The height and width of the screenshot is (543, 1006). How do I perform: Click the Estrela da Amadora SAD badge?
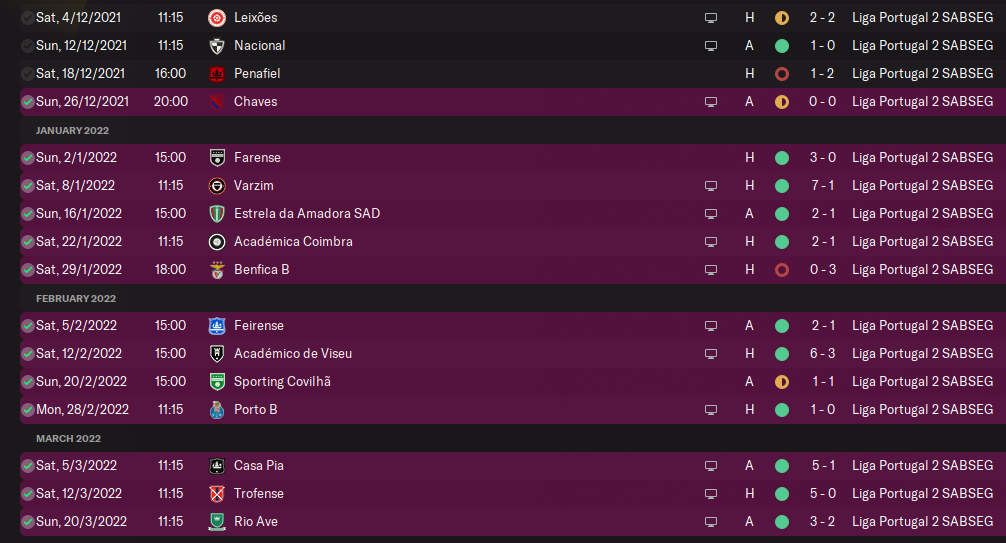[217, 214]
